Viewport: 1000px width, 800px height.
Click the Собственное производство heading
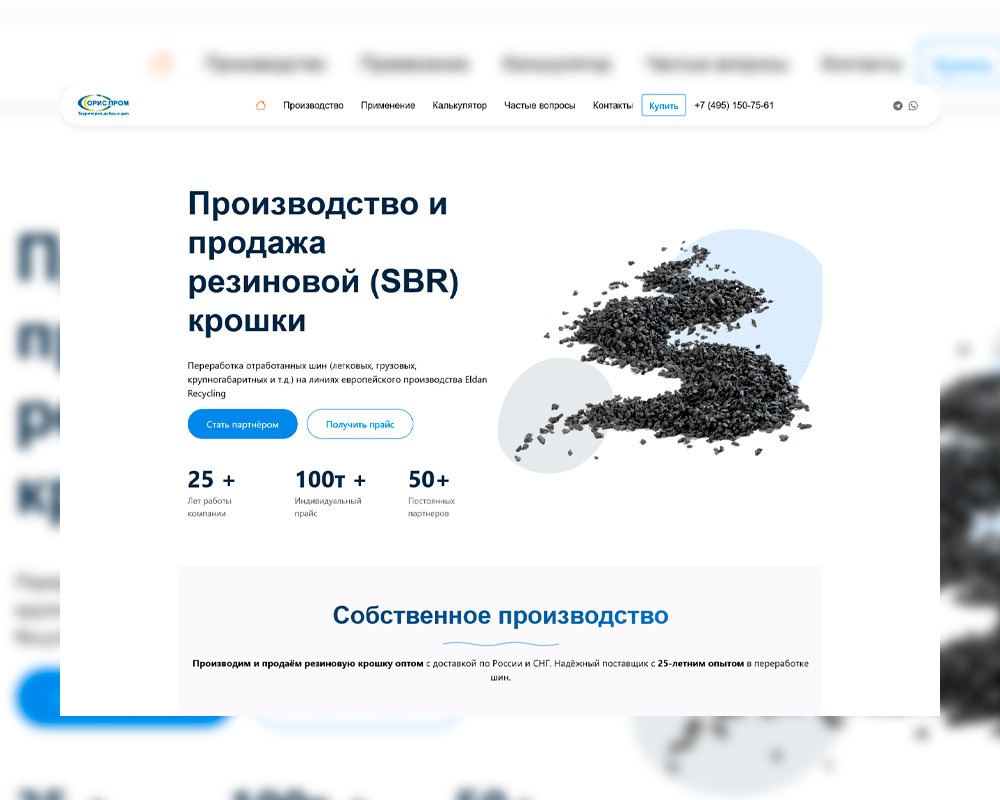point(501,616)
